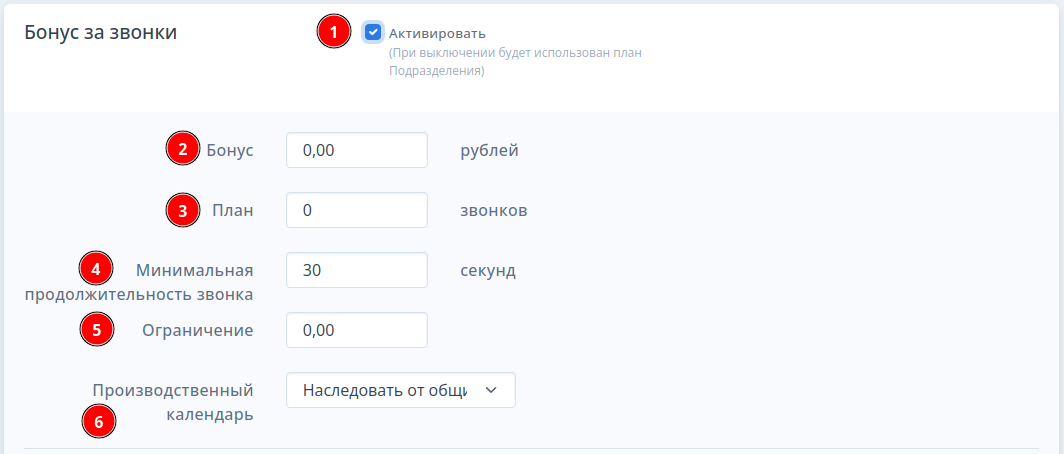Viewport: 1064px width, 454px height.
Task: Open the Производственный календарь dropdown
Action: [401, 390]
